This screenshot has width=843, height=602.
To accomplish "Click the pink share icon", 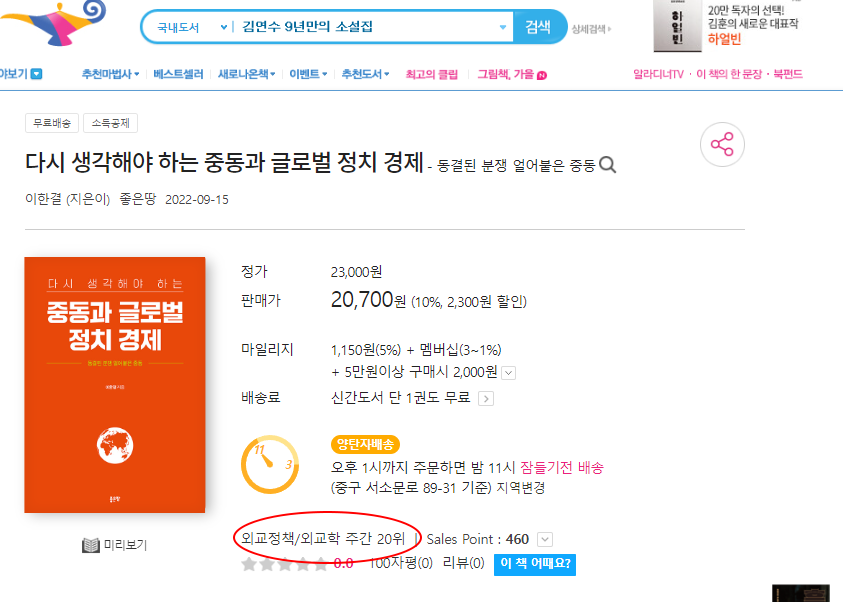I will pyautogui.click(x=722, y=145).
